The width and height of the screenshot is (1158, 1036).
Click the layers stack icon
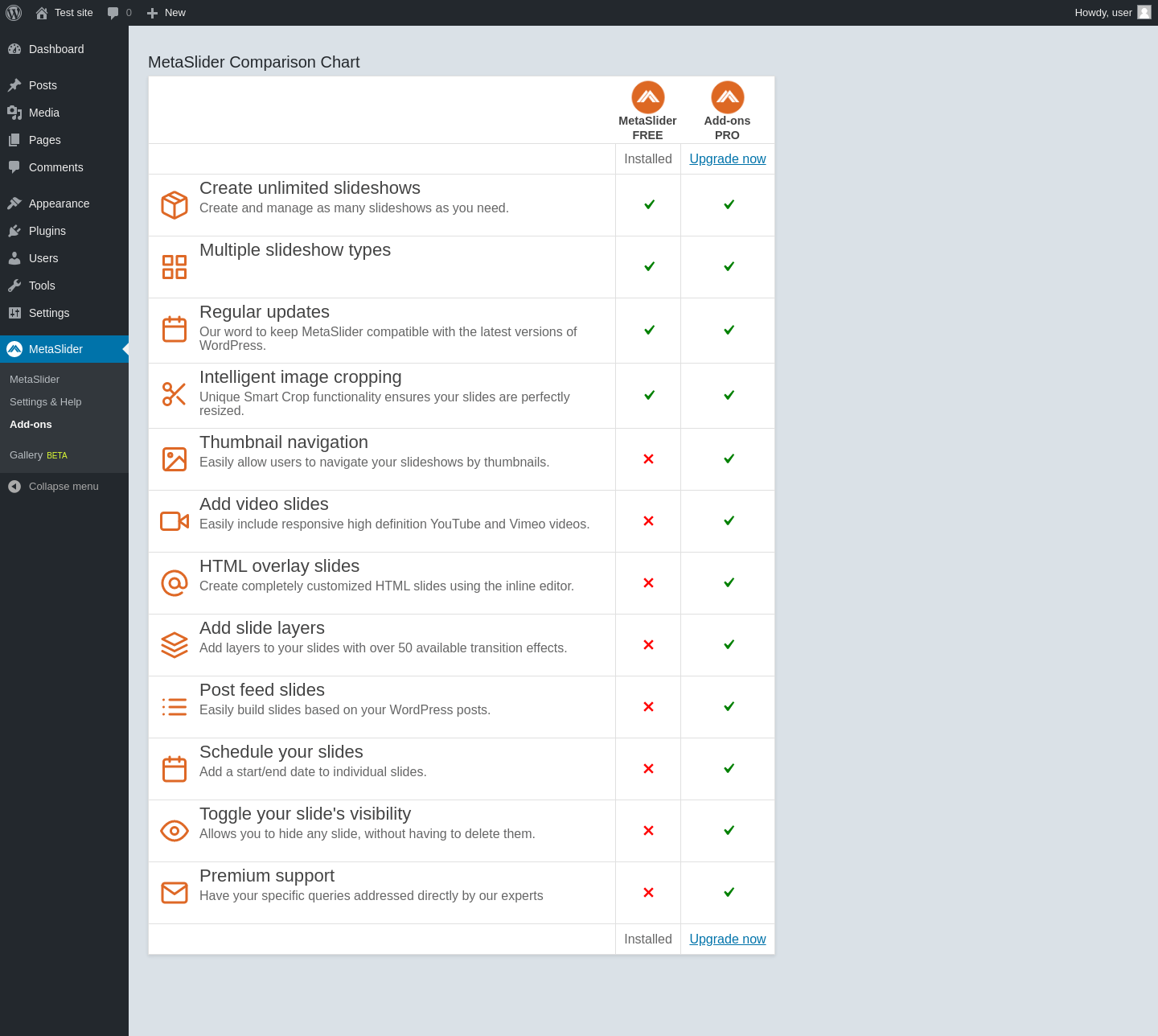(x=175, y=645)
